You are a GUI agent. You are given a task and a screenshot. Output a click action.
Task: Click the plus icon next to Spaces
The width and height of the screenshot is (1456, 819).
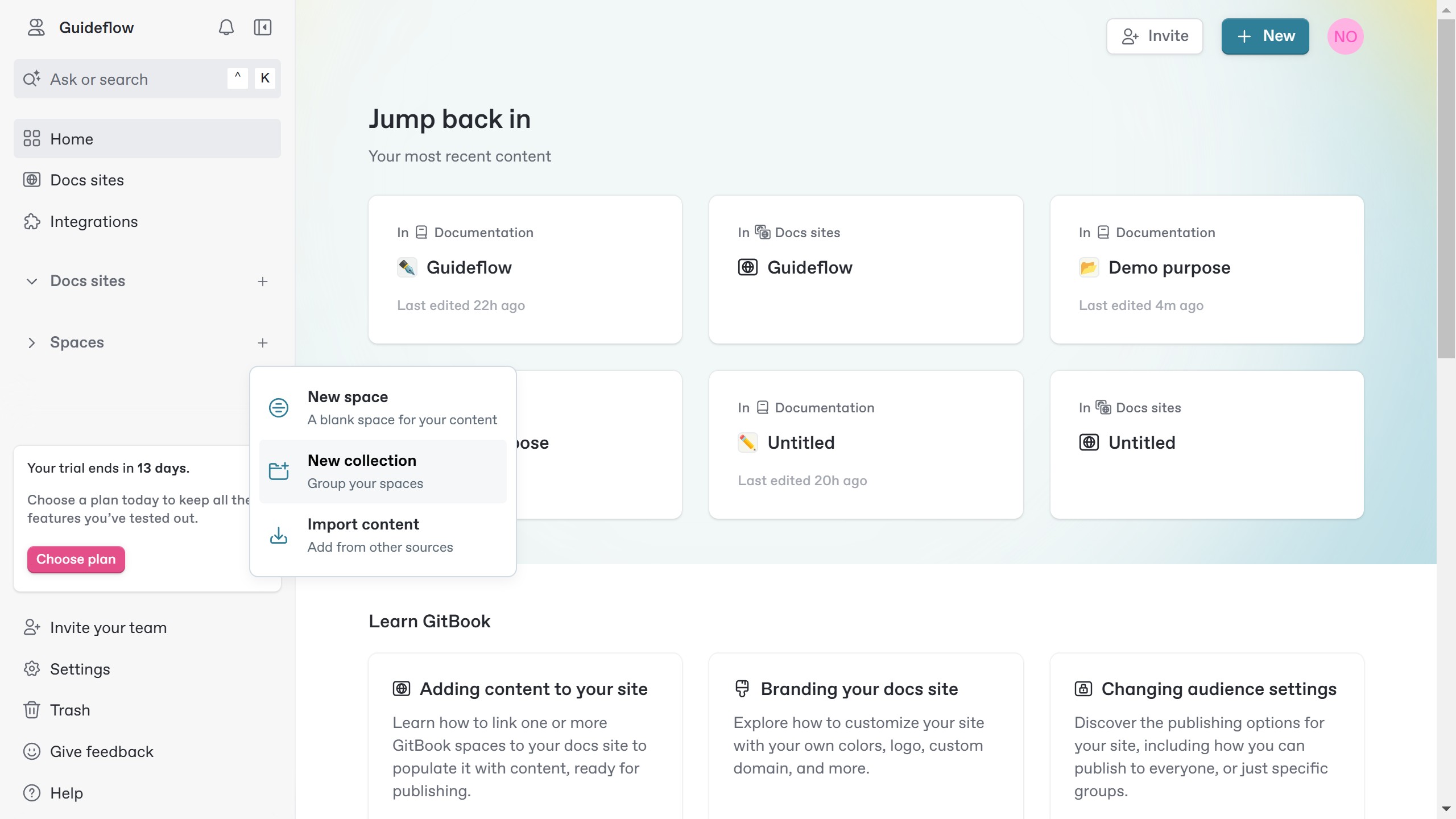point(263,342)
